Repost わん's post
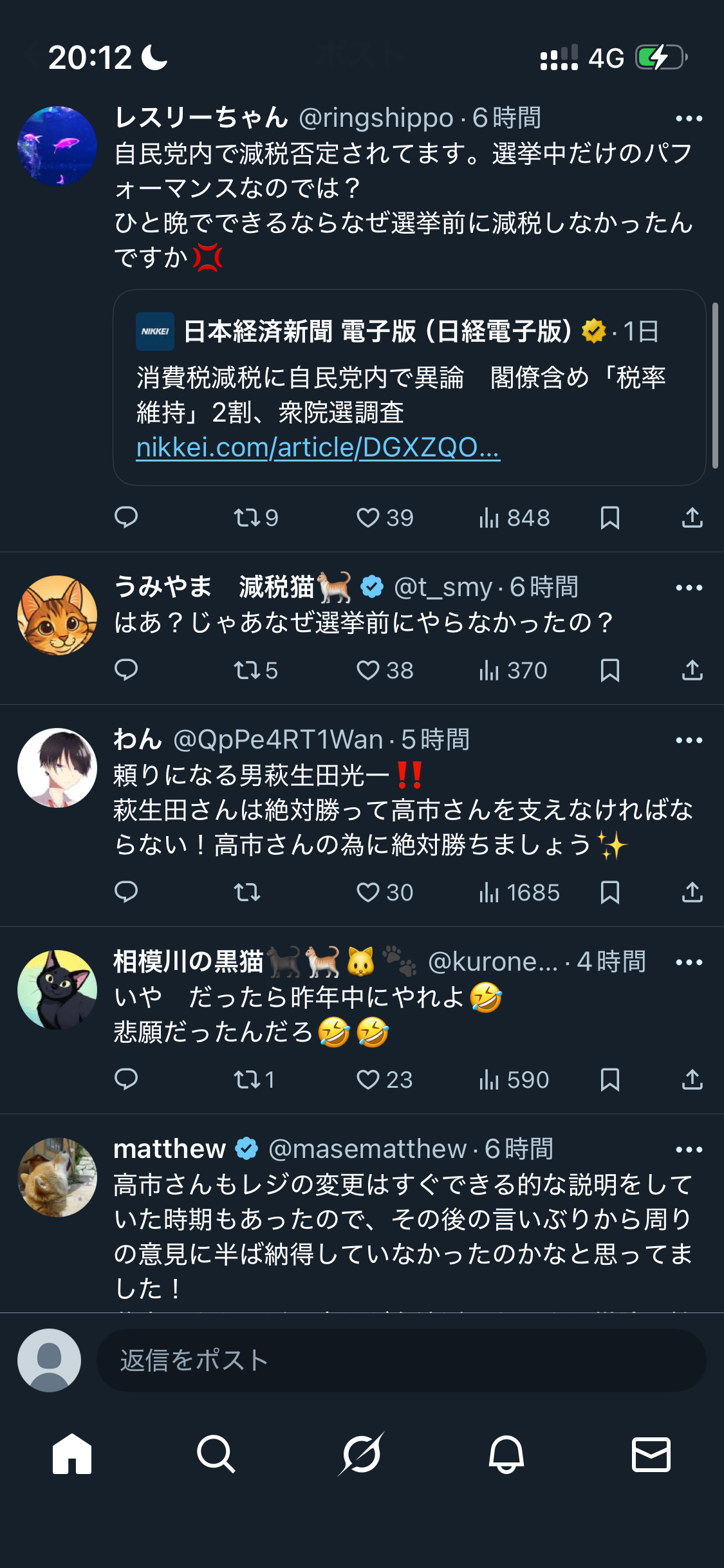 247,892
